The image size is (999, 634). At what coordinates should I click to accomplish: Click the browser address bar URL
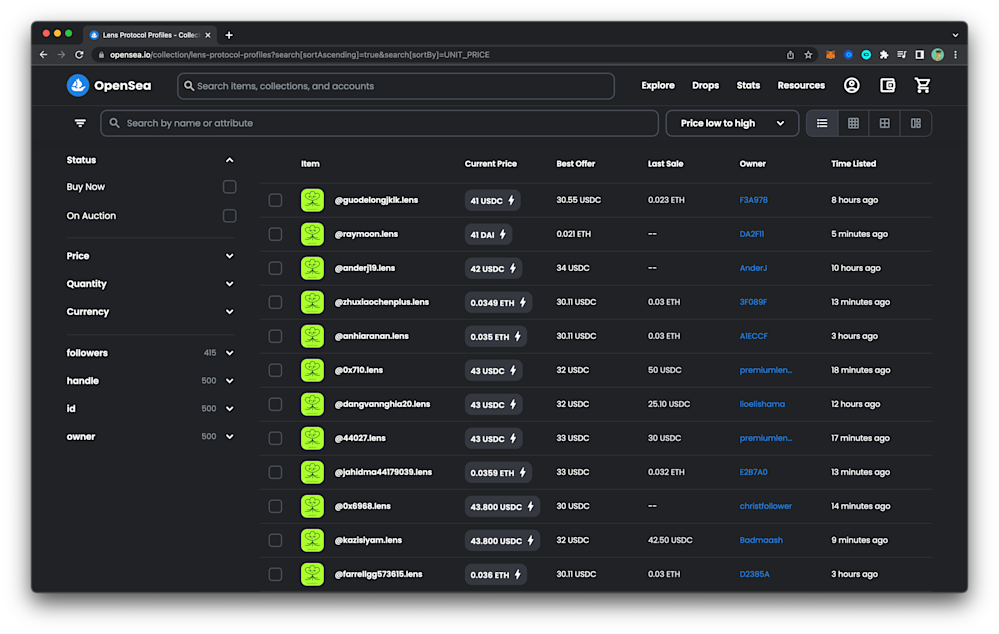(299, 55)
